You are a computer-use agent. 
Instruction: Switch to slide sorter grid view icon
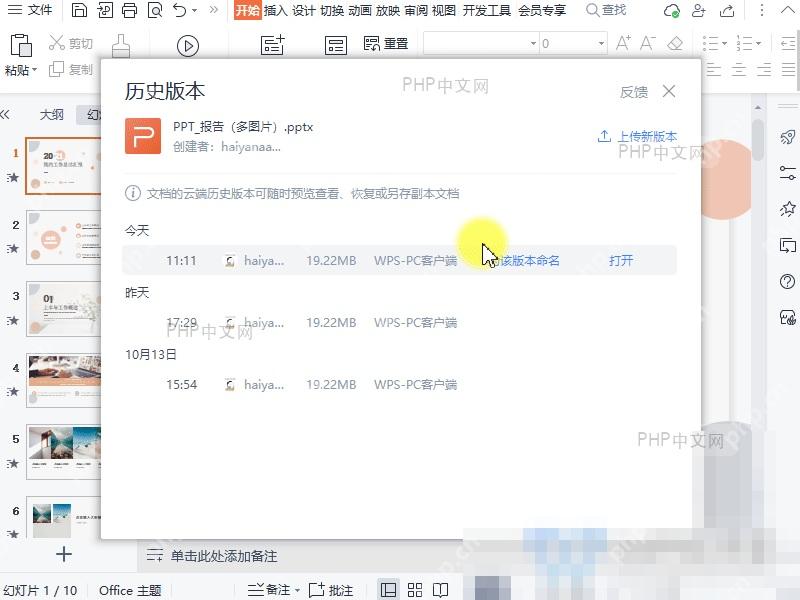coord(415,590)
